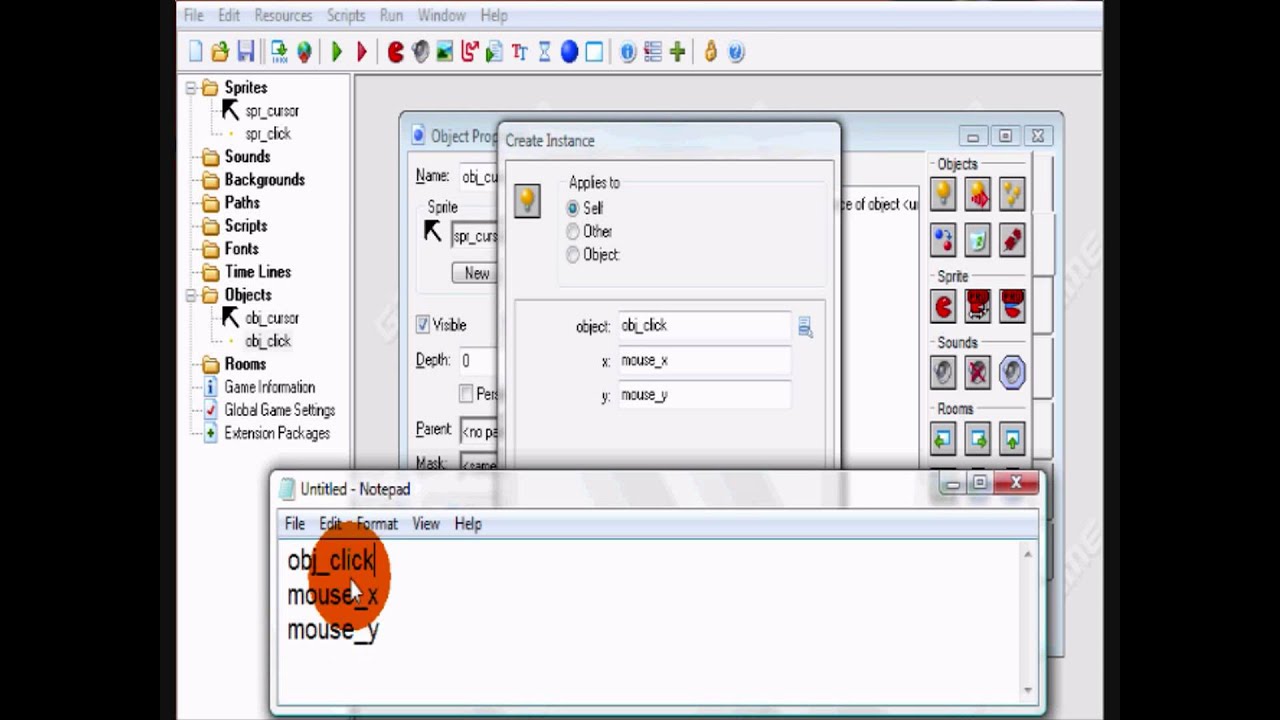
Task: Select the Create Random instance action
Action: tap(1012, 194)
